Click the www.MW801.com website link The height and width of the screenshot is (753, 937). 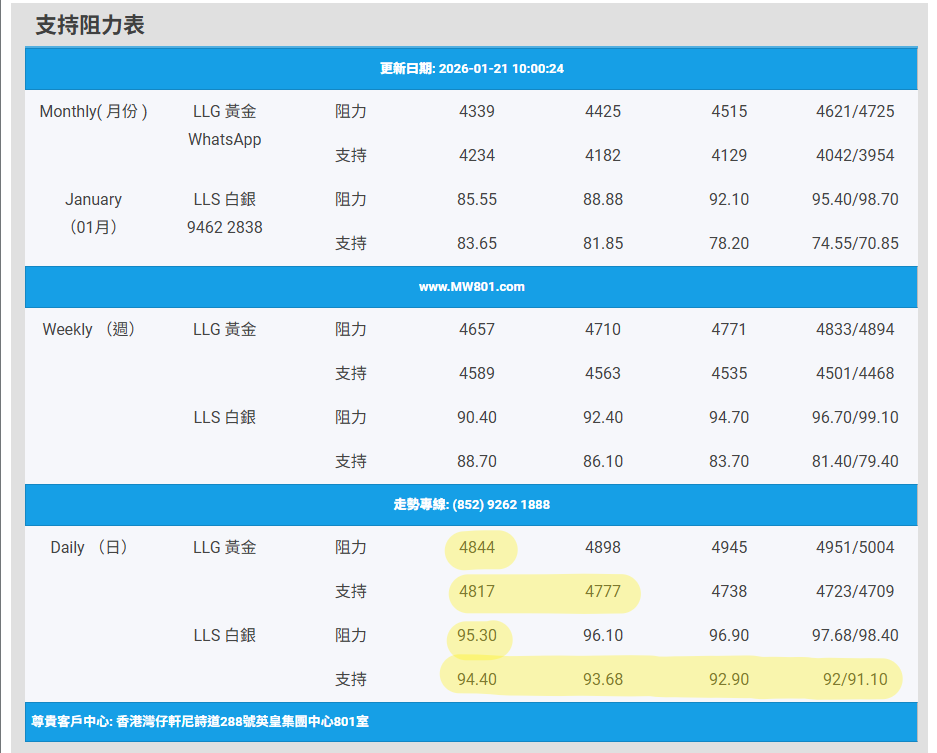click(x=471, y=286)
